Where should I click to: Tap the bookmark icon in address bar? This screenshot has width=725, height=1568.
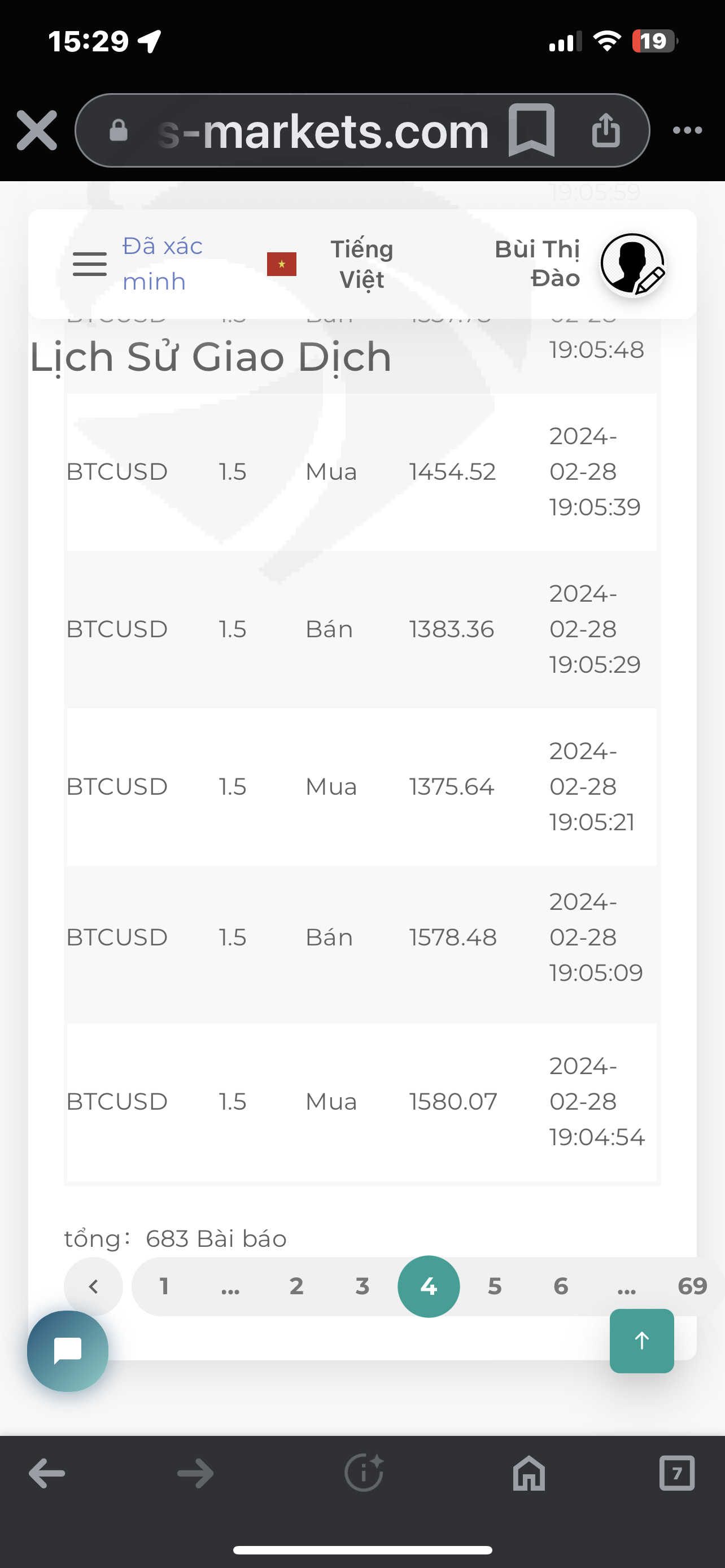(x=531, y=130)
